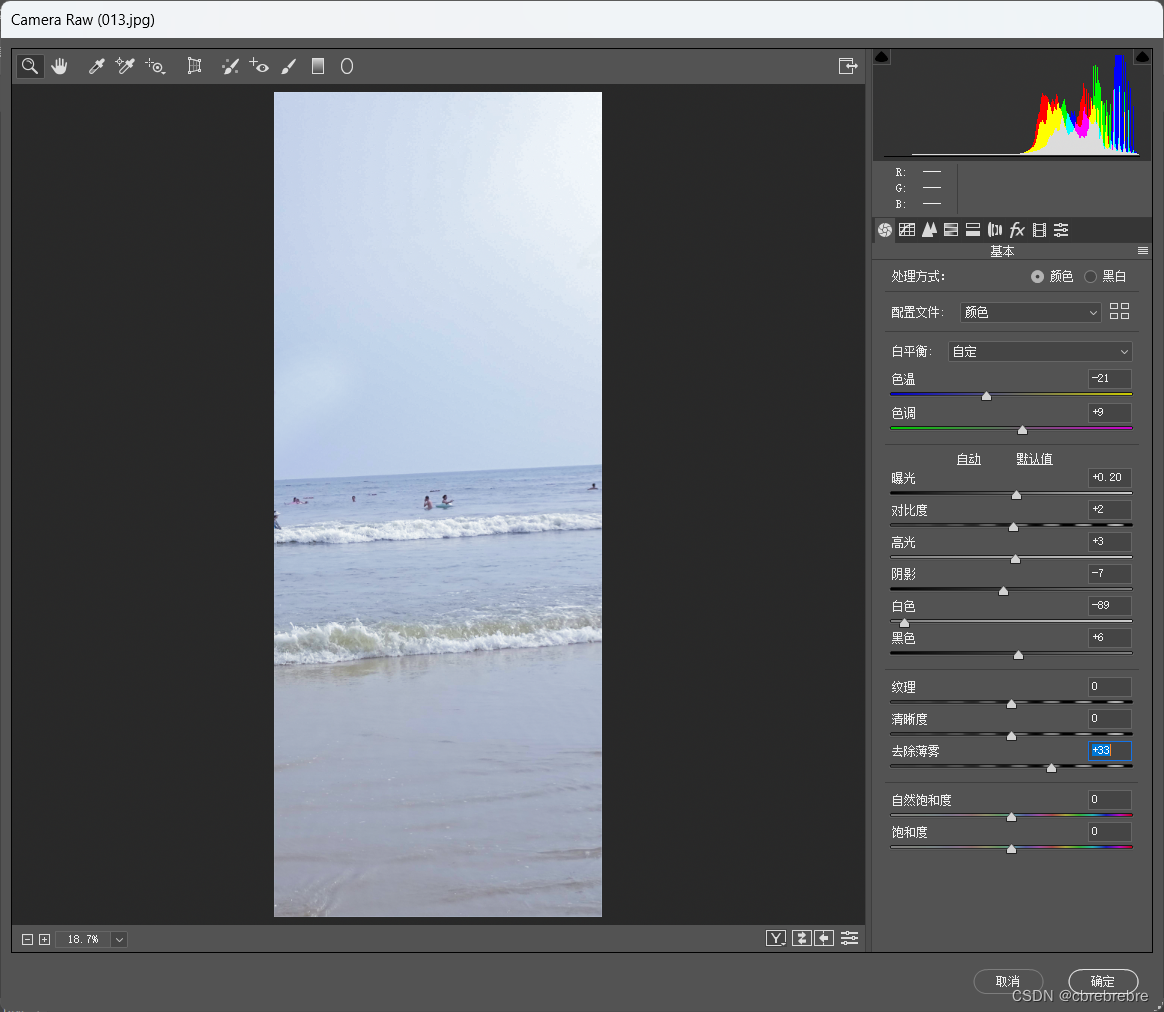The image size is (1164, 1012).
Task: Toggle between current and default settings icon
Action: 849,938
